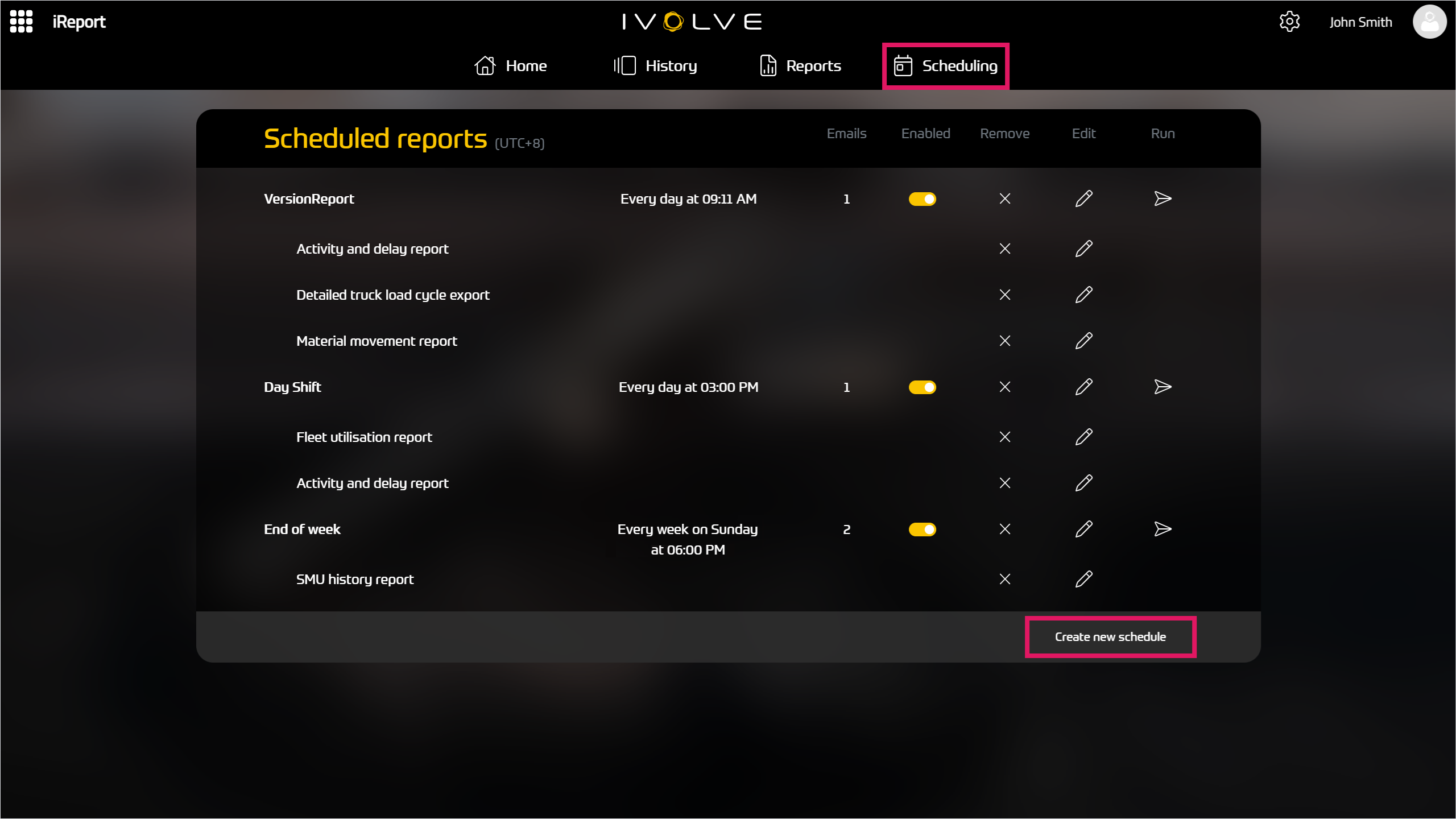Edit Activity and delay report under Day Shift

coord(1084,483)
